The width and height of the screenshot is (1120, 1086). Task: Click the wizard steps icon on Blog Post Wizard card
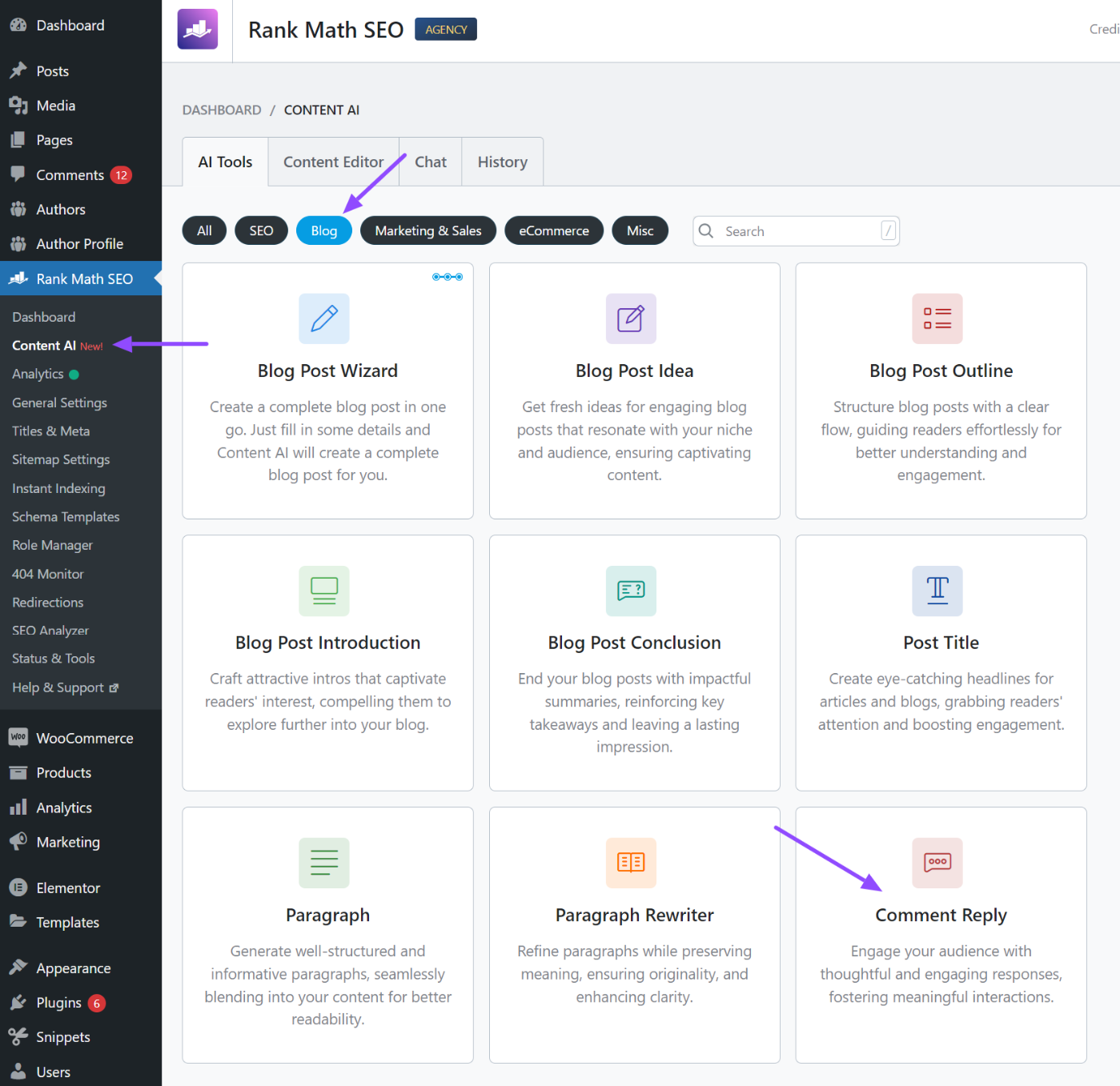point(448,277)
